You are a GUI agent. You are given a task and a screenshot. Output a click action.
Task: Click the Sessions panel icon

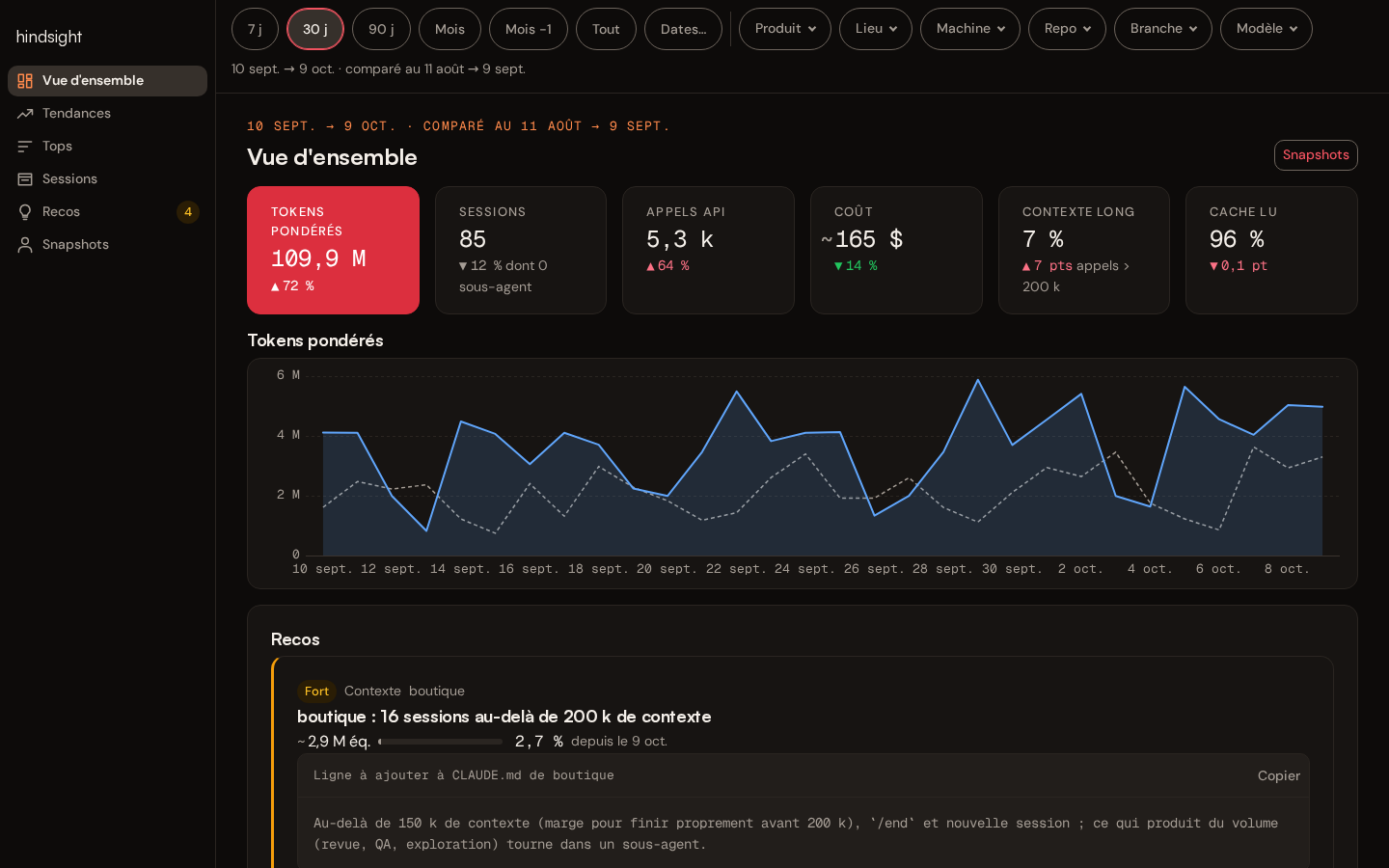(25, 179)
